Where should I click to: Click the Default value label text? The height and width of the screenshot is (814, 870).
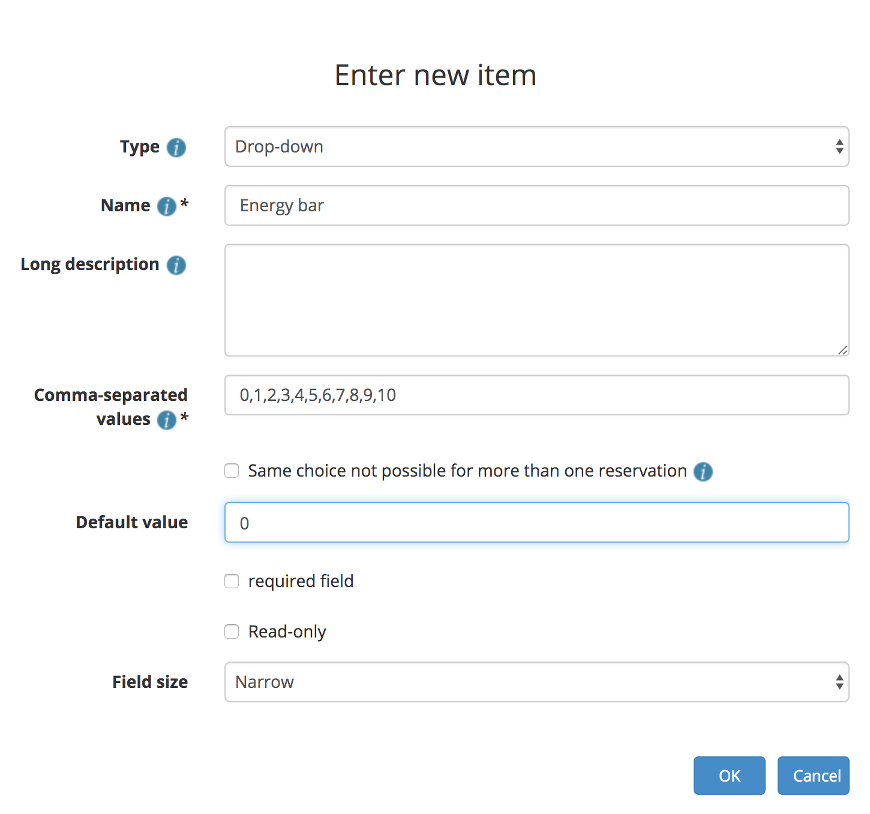click(131, 522)
